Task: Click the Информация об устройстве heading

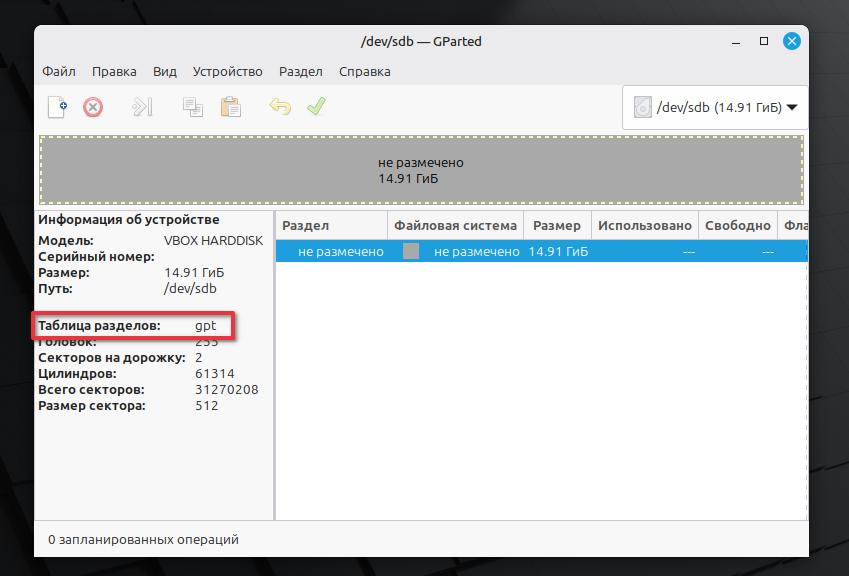Action: click(129, 219)
